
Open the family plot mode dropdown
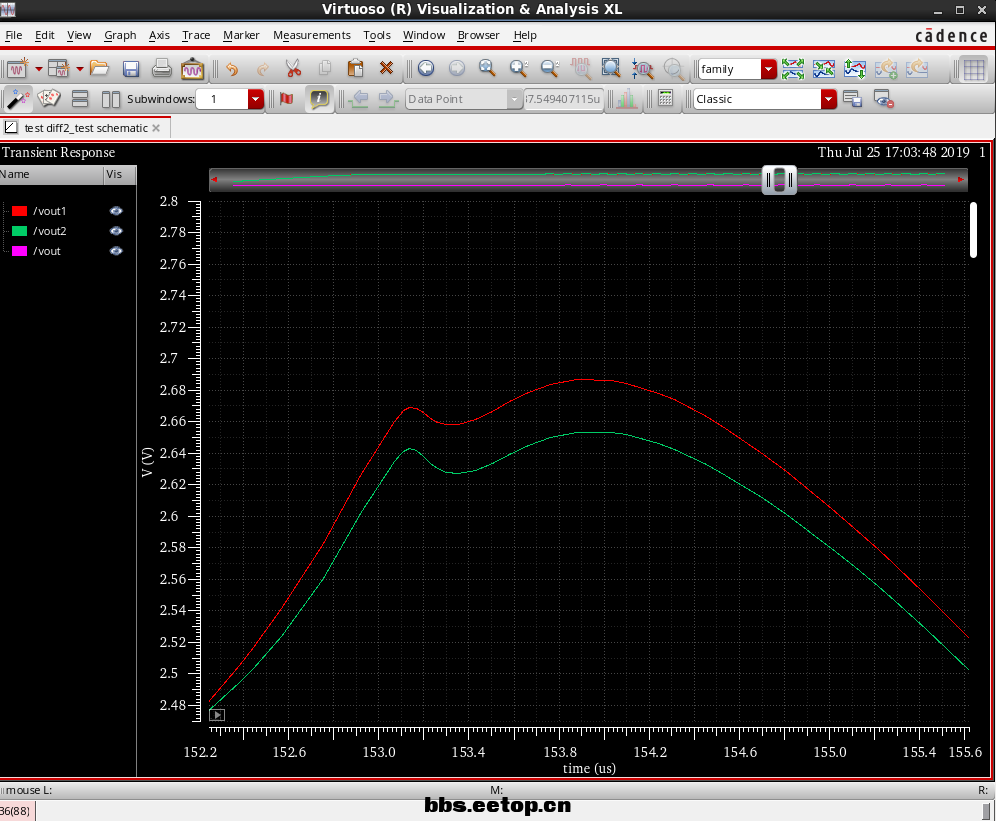click(769, 69)
